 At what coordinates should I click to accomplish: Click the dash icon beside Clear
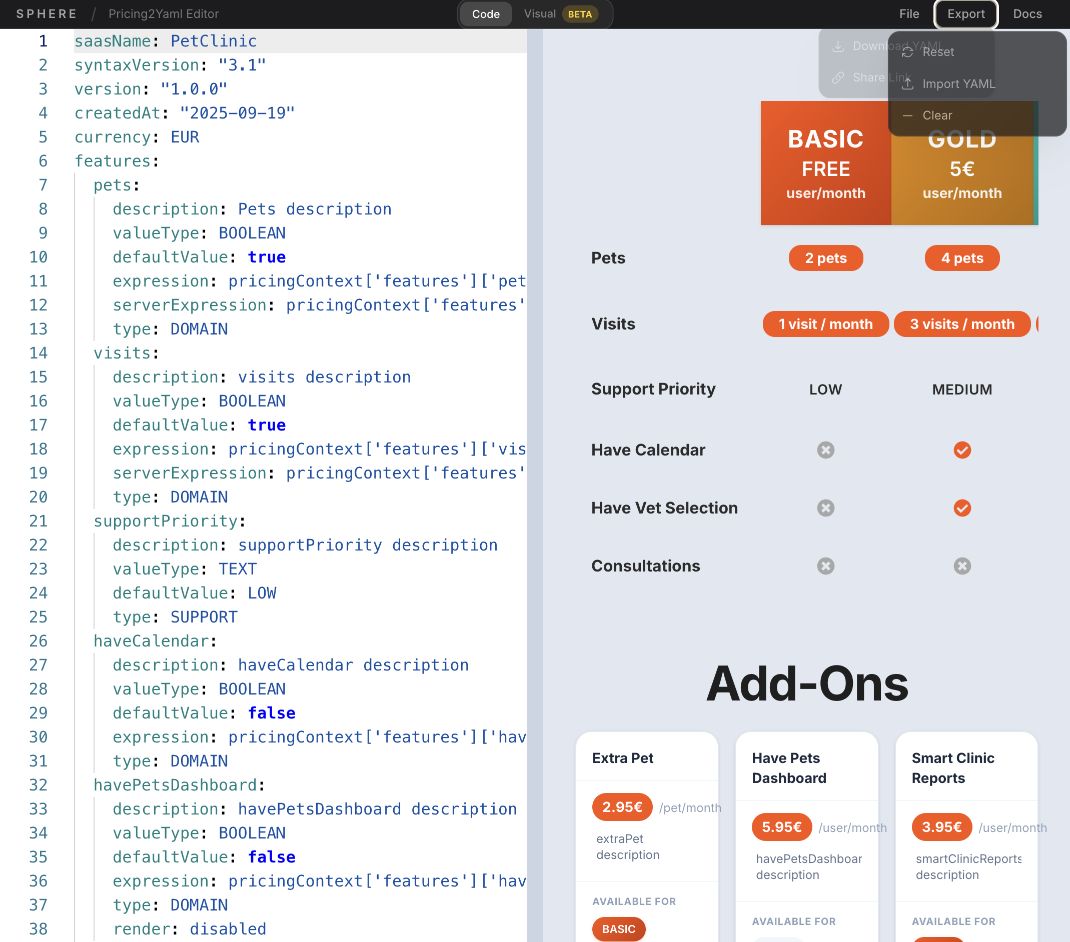click(x=907, y=115)
